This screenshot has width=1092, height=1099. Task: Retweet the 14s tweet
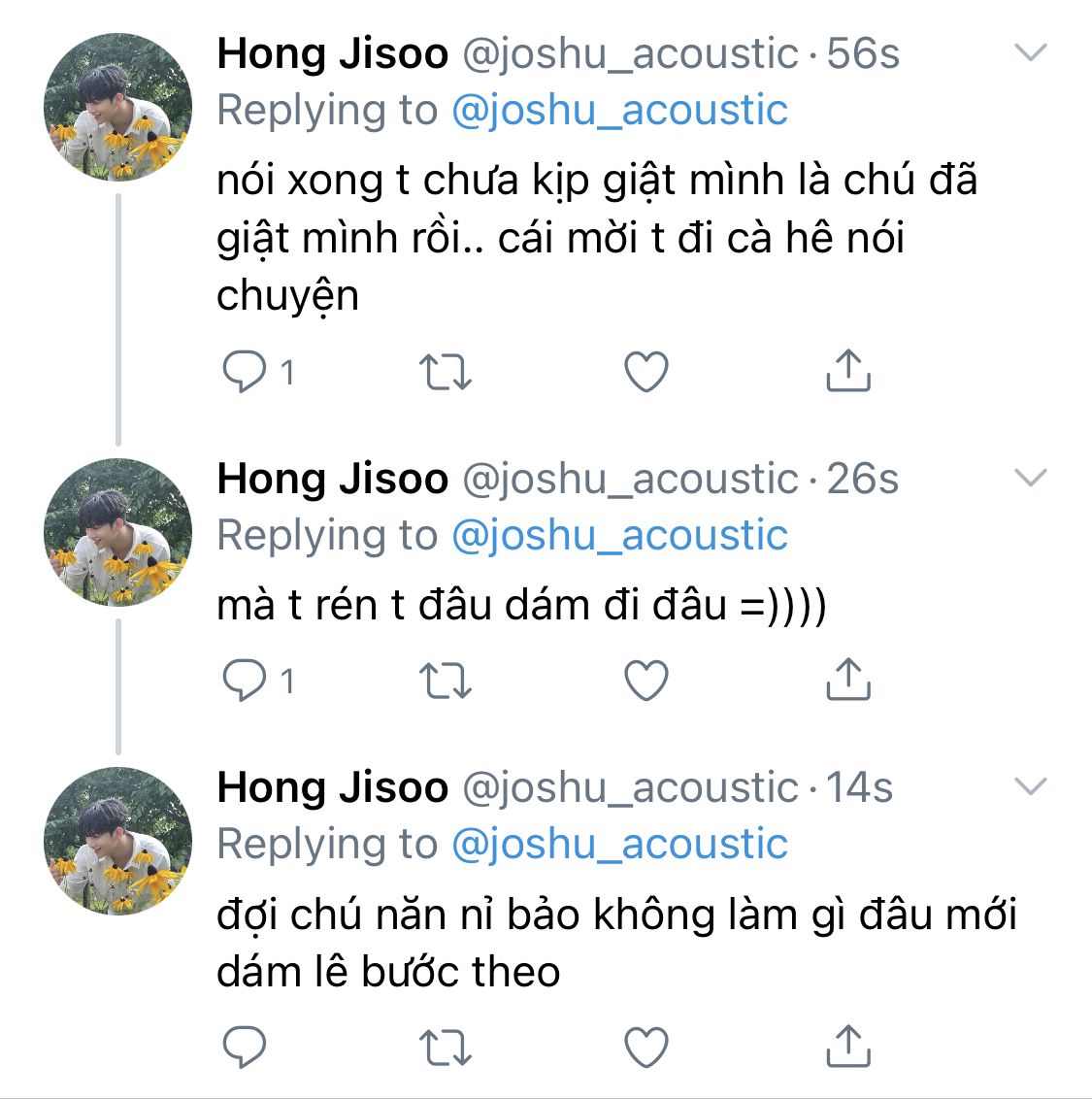click(445, 1047)
